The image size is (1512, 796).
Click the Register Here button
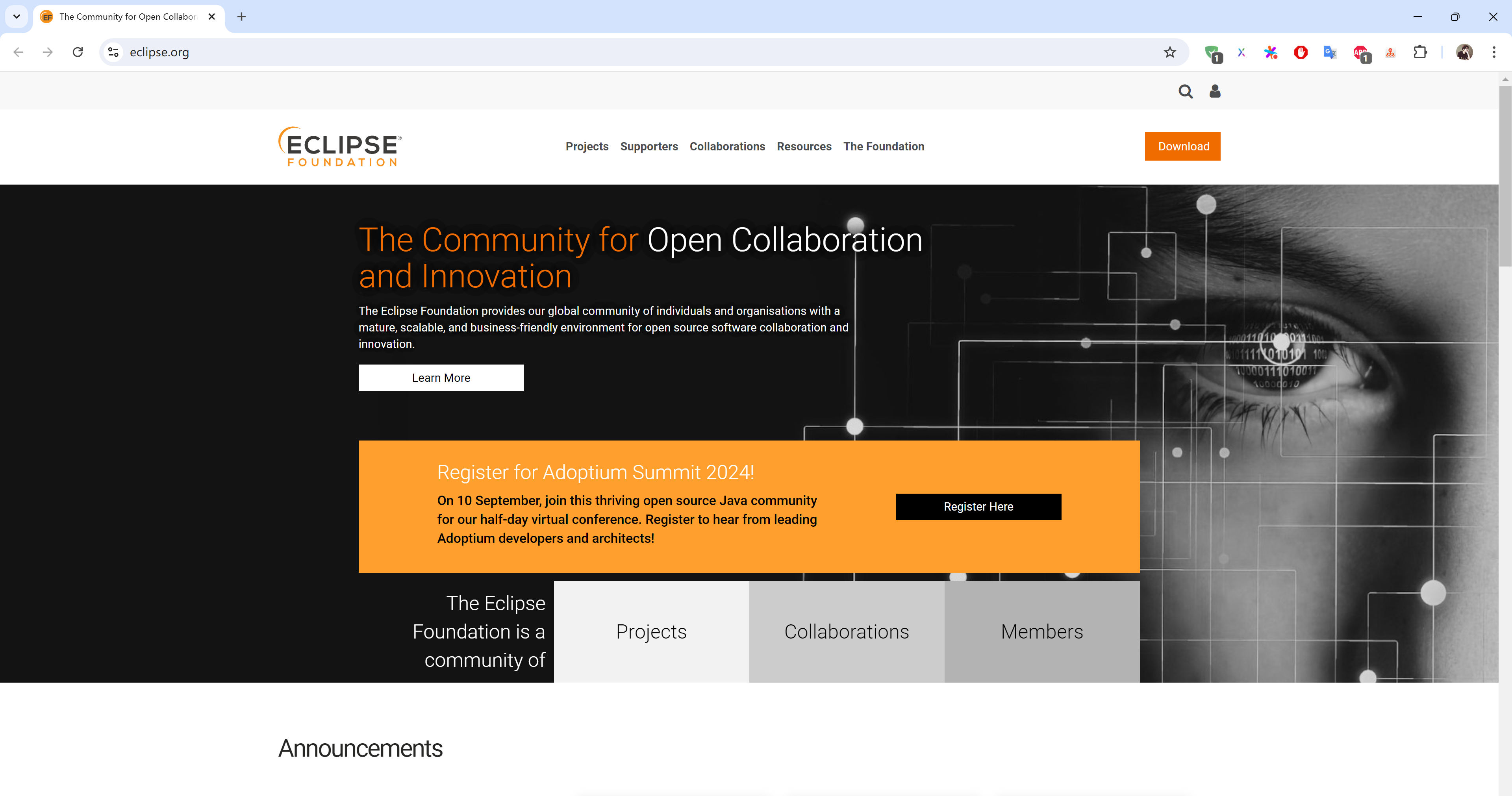coord(978,507)
